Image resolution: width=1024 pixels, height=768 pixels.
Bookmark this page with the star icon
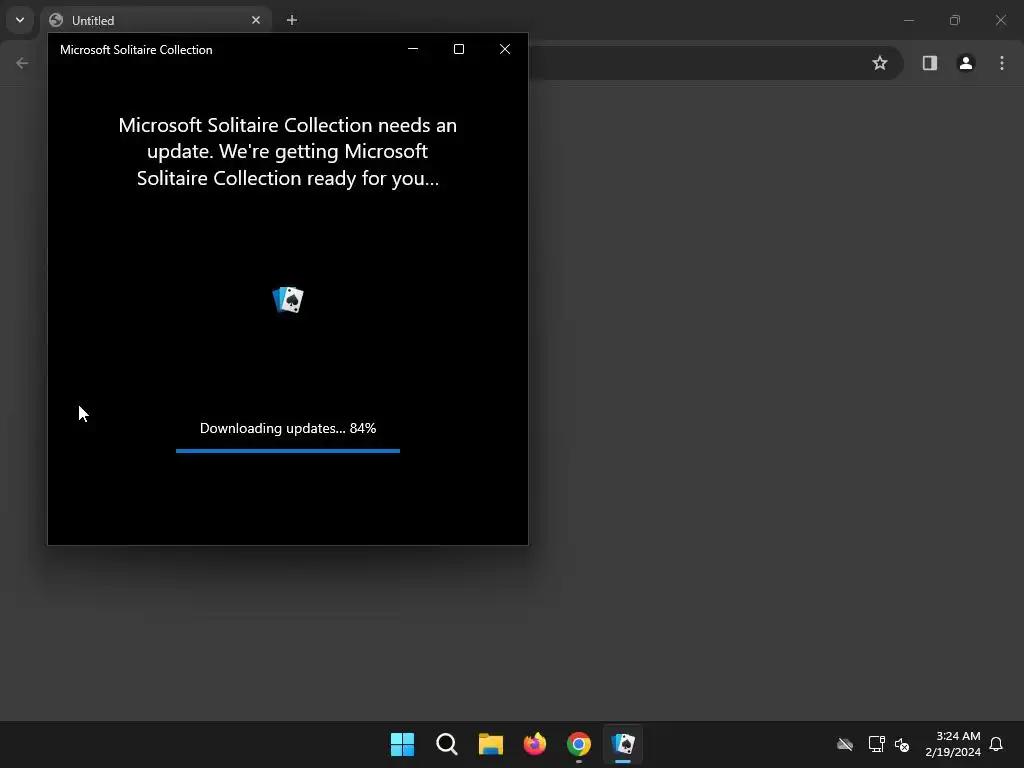[x=880, y=63]
